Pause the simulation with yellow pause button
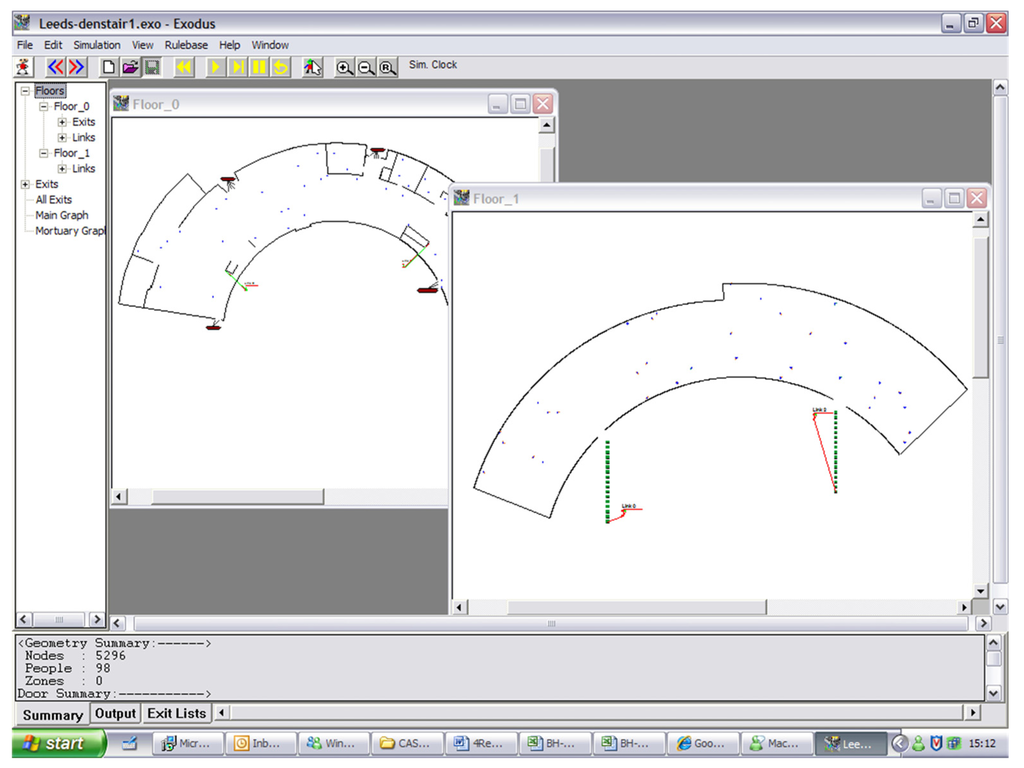This screenshot has height=768, width=1024. pos(259,67)
